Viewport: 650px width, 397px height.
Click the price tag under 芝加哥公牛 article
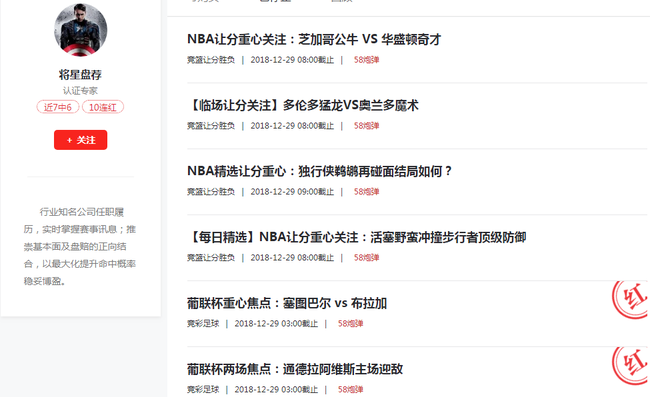pyautogui.click(x=366, y=60)
